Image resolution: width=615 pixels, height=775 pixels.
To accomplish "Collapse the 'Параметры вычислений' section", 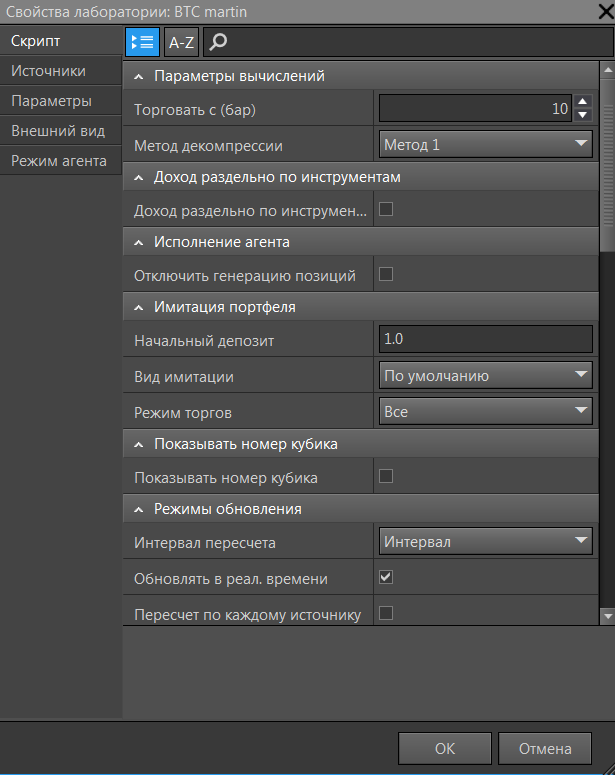I will [x=139, y=77].
